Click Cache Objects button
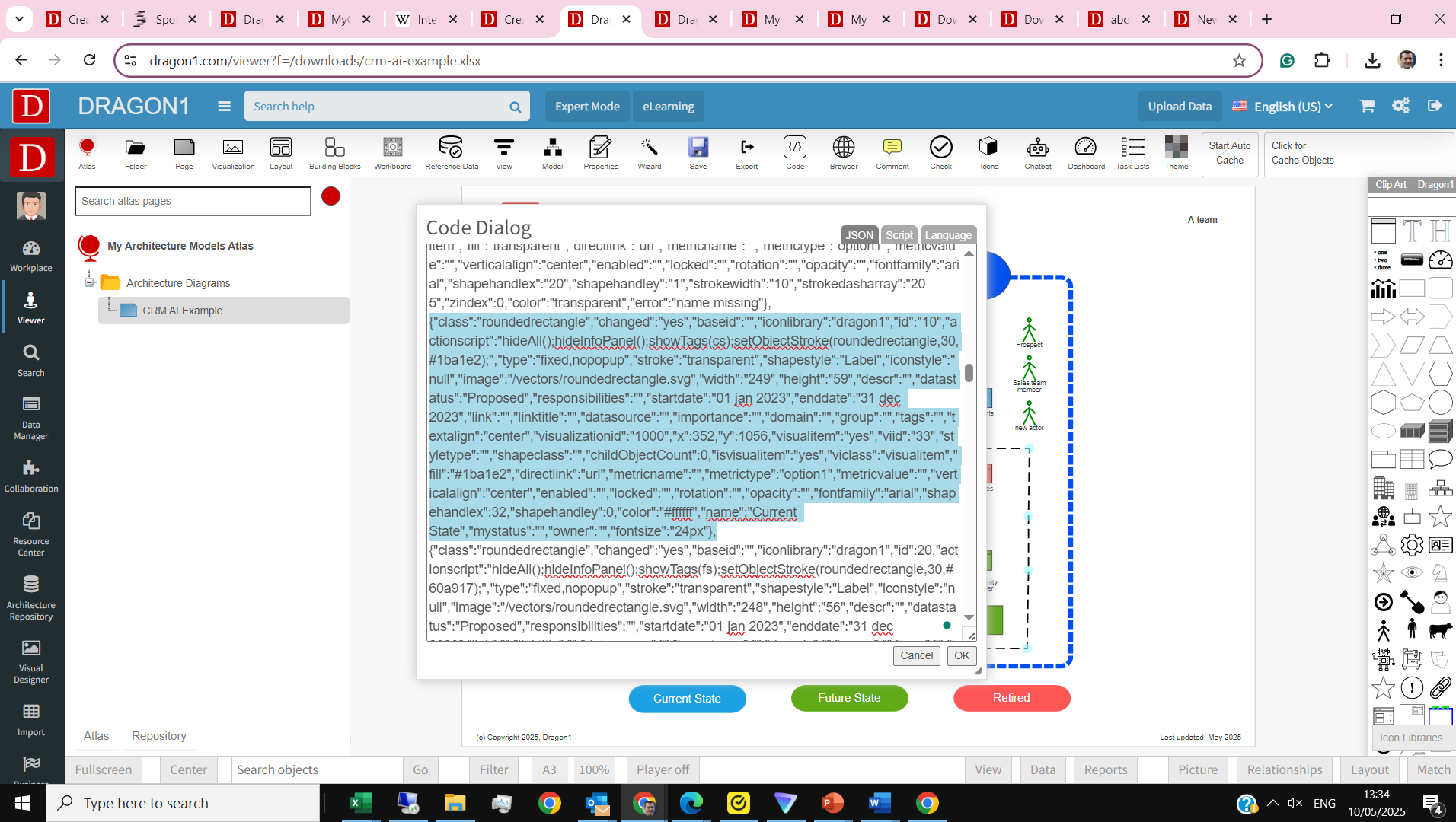1456x822 pixels. (x=1359, y=153)
